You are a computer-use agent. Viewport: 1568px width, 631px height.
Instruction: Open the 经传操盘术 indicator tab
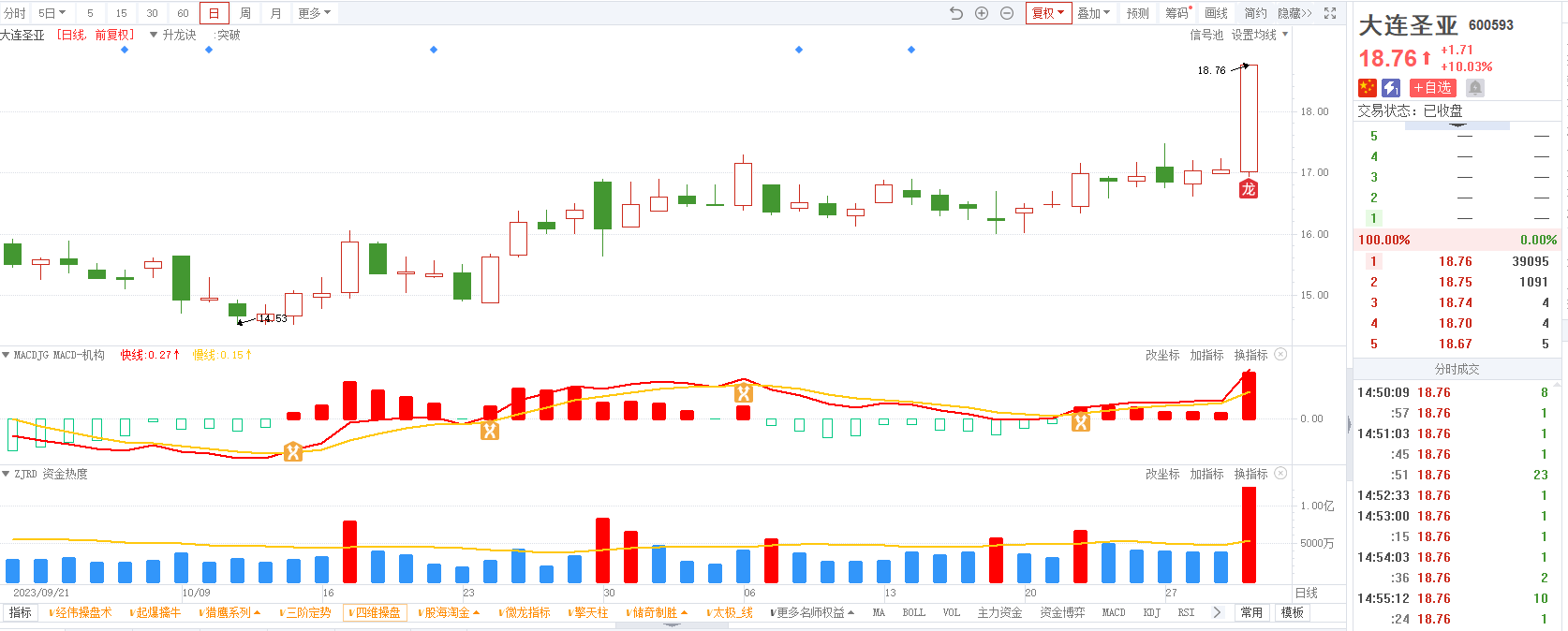[x=81, y=612]
